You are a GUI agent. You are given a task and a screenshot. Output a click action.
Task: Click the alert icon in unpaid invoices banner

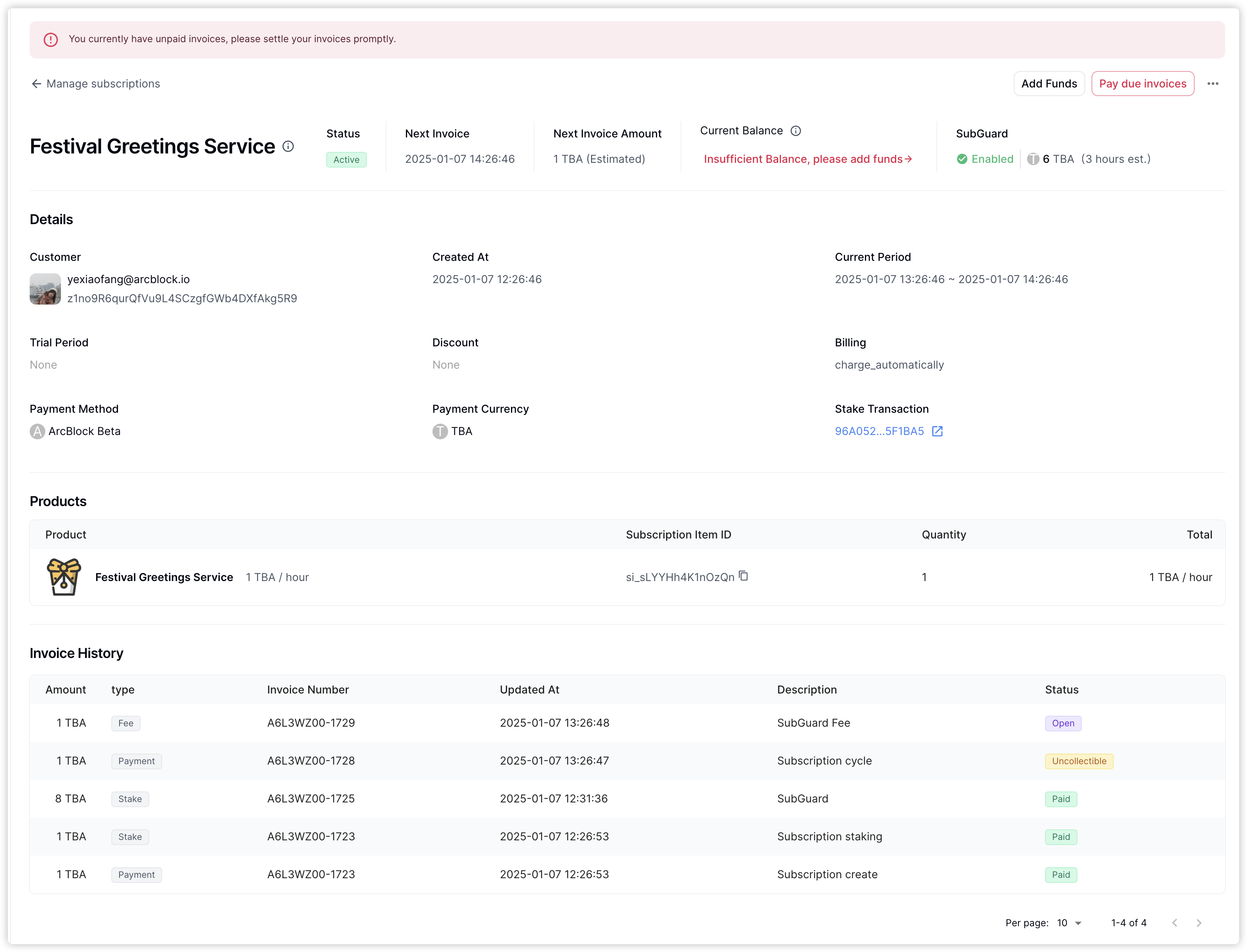(x=51, y=40)
